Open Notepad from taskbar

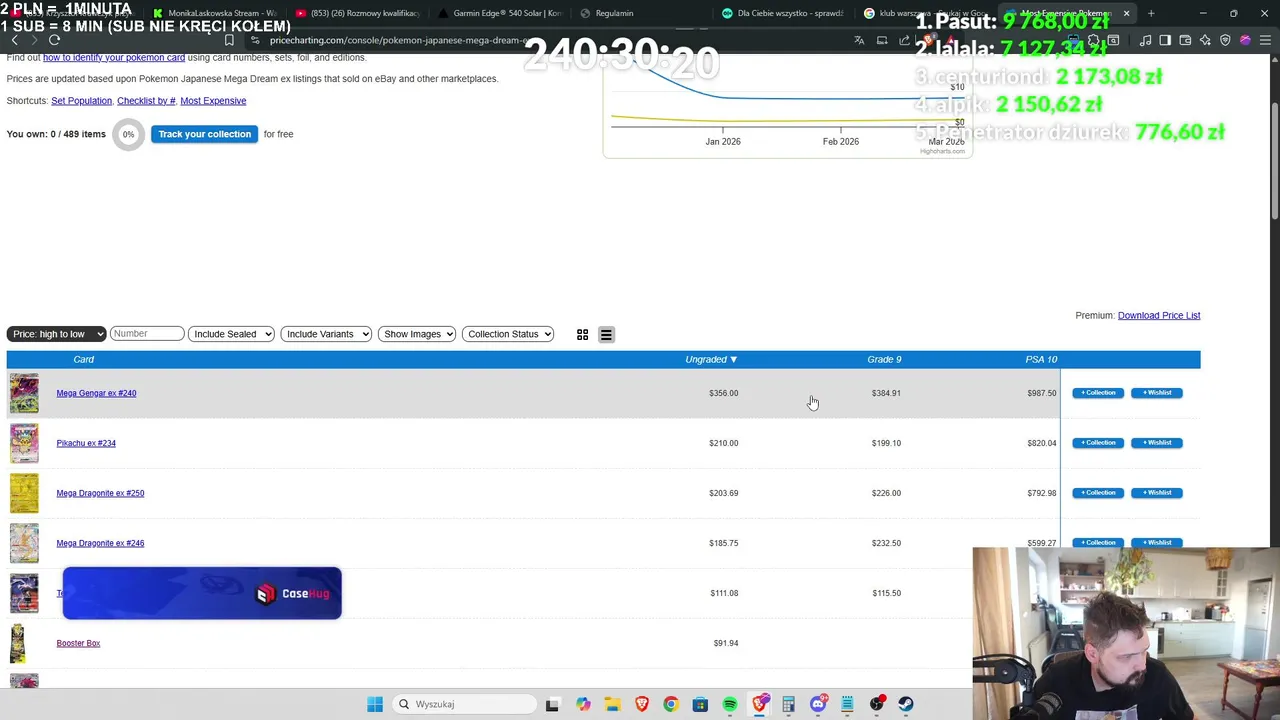click(x=847, y=704)
